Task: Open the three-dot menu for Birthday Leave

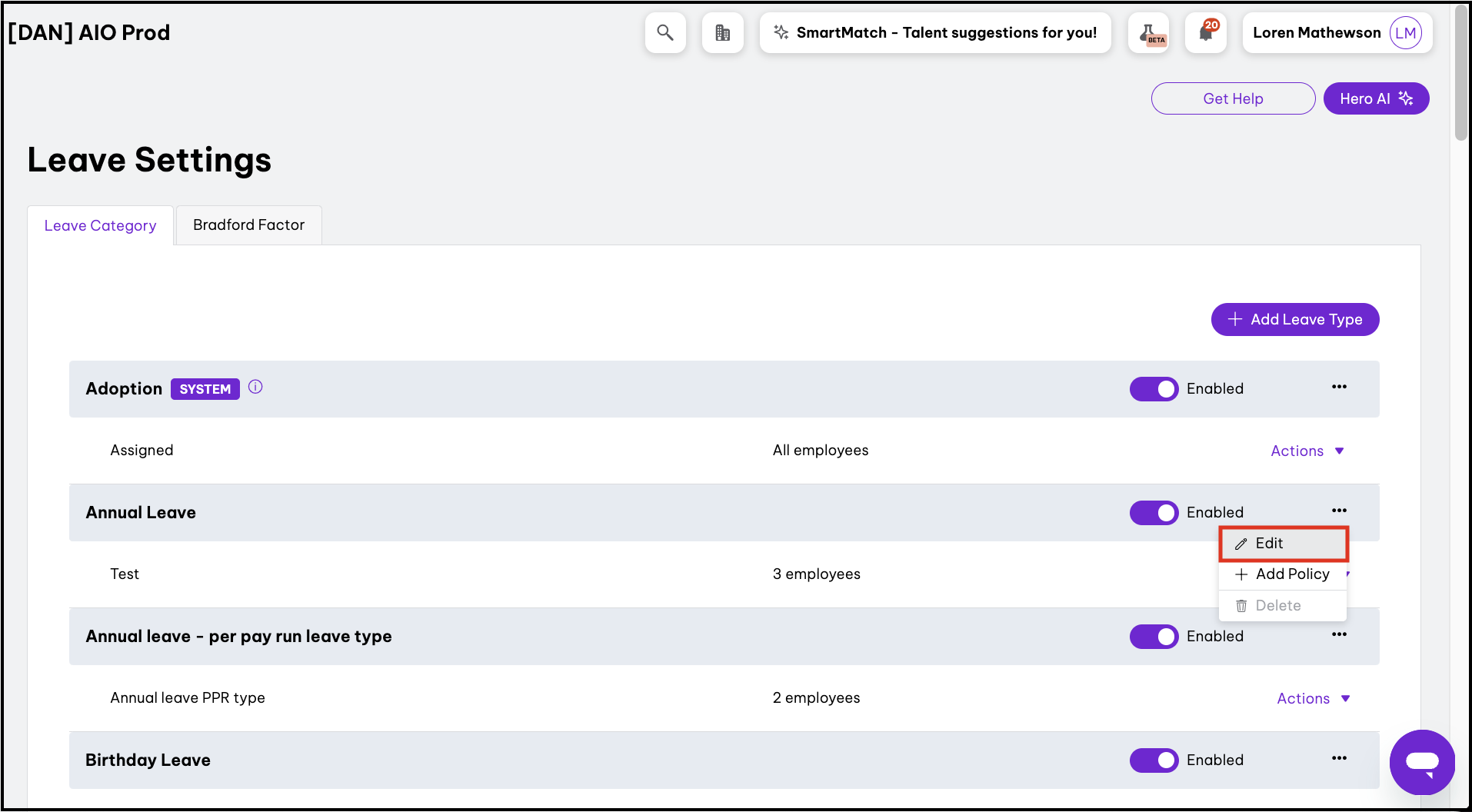Action: (1339, 759)
